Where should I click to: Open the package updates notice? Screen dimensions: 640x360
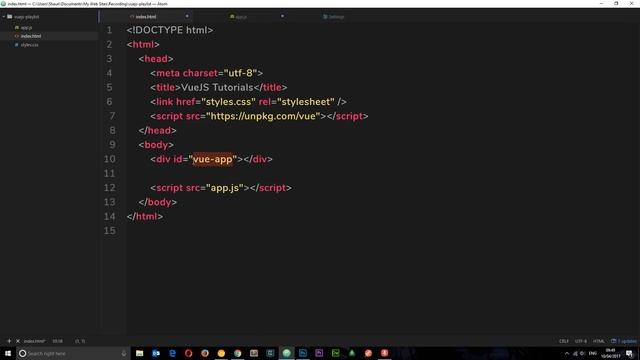coord(624,341)
